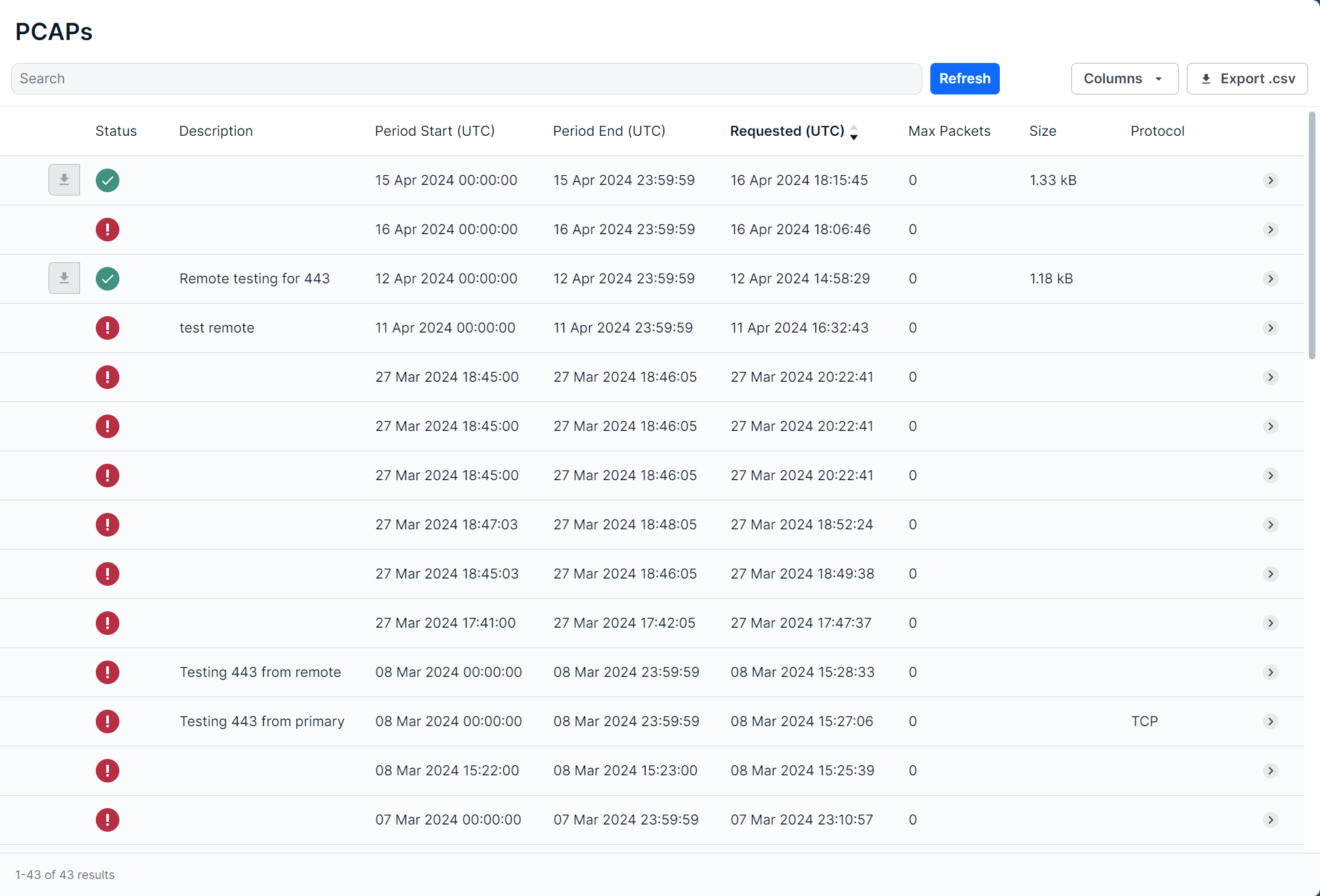This screenshot has height=896, width=1320.
Task: Click error icon for 07 Mar 2024 row
Action: [x=108, y=820]
